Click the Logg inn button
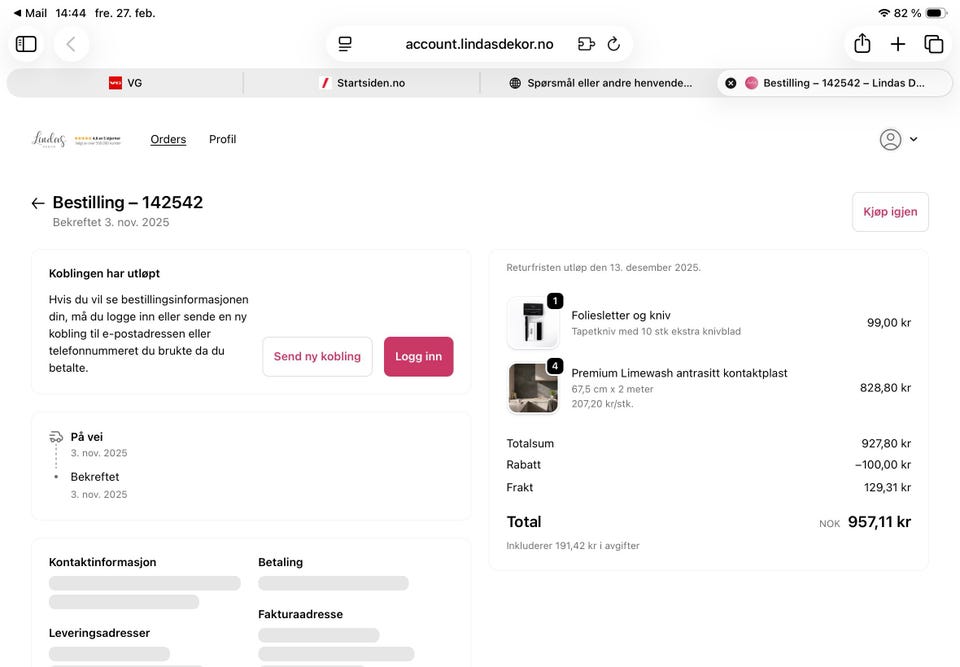960x667 pixels. (418, 356)
